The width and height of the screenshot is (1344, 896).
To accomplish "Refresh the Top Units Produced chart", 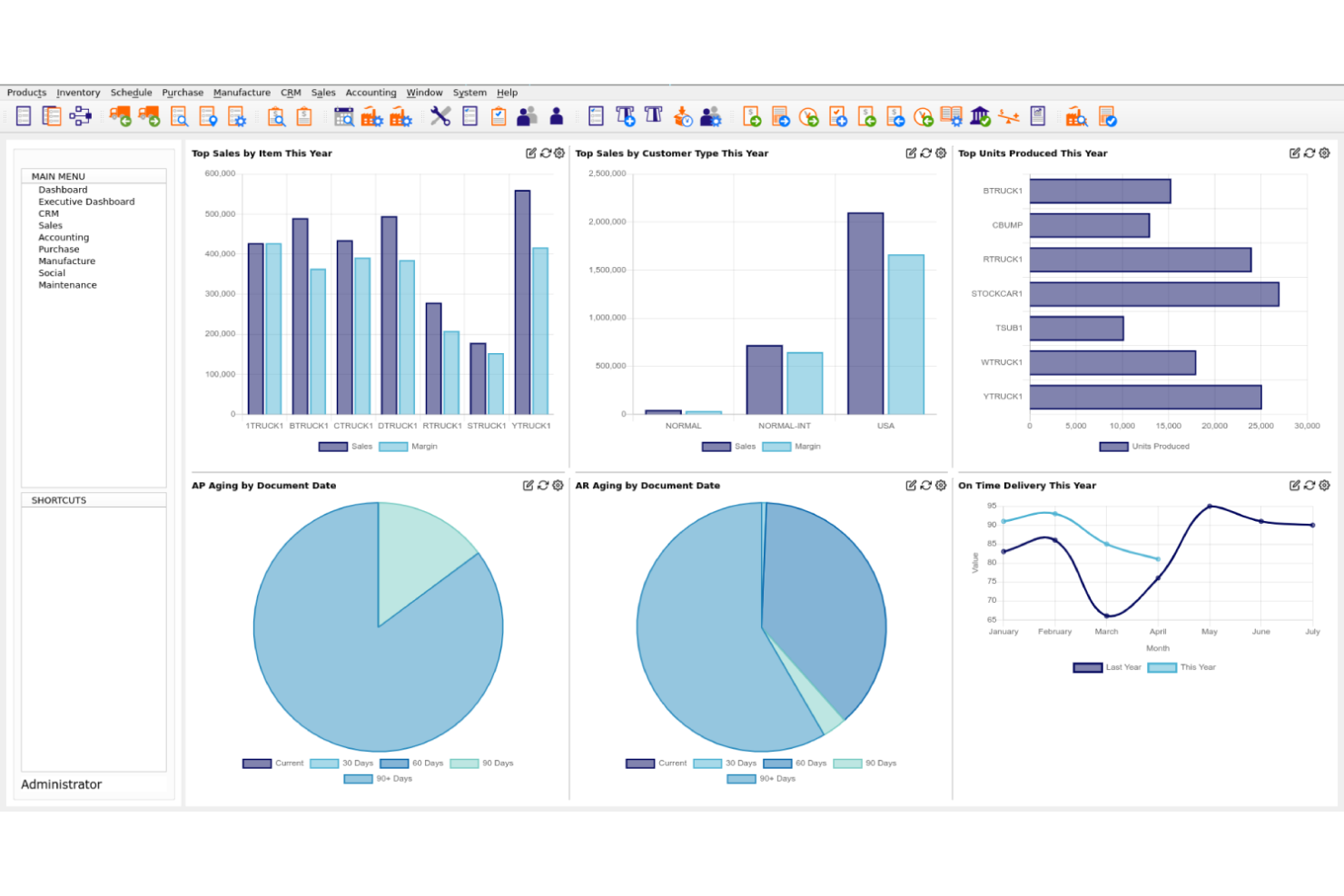I will tap(1309, 153).
